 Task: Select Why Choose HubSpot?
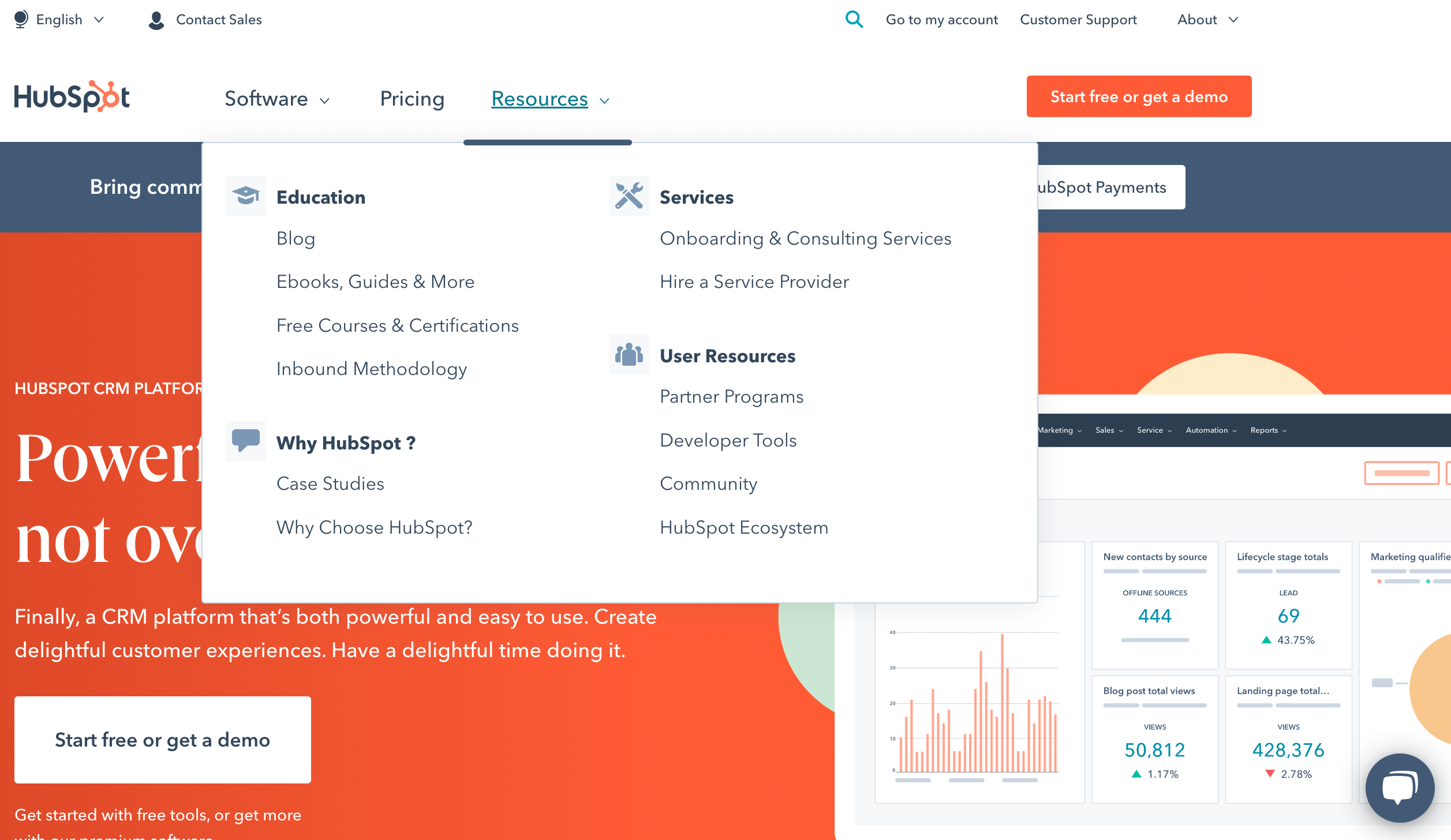tap(374, 527)
